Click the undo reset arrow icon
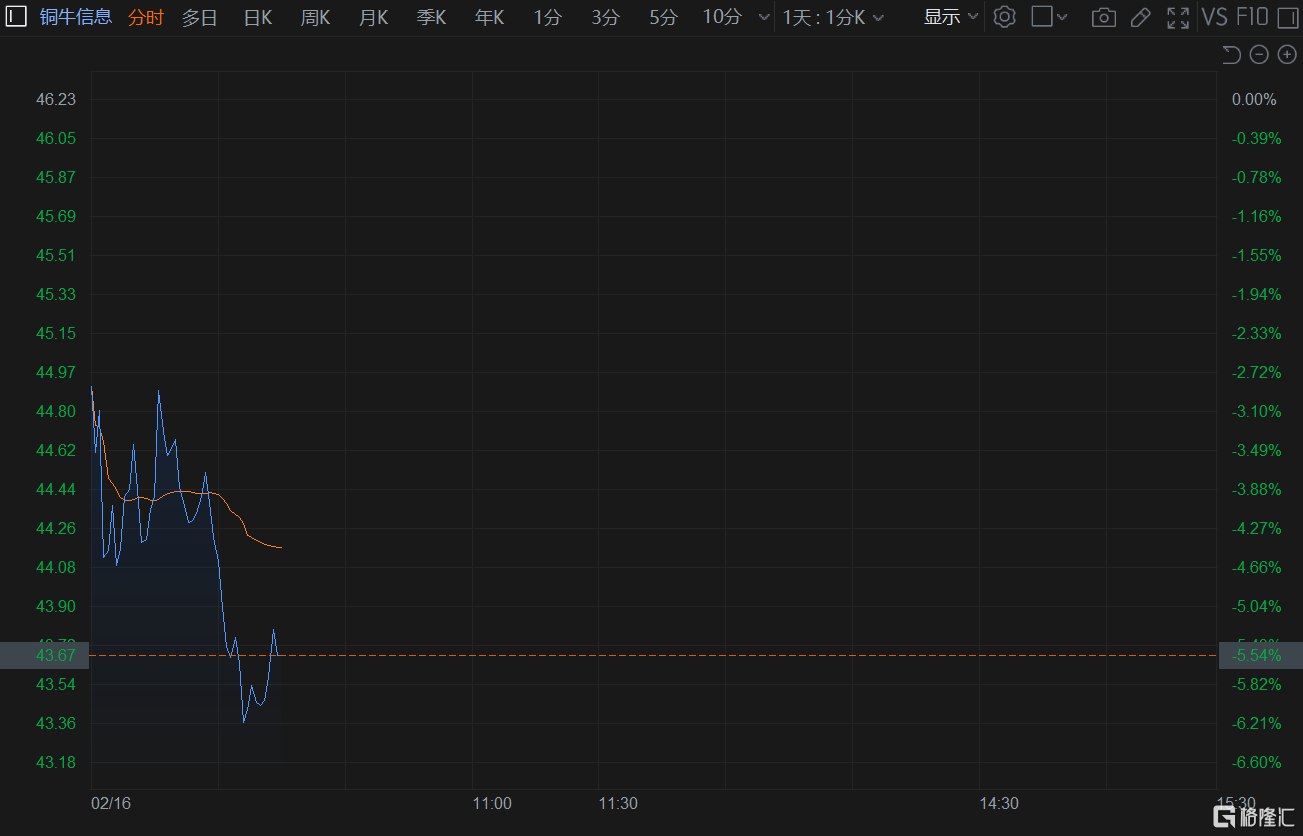Image resolution: width=1303 pixels, height=836 pixels. click(1231, 55)
